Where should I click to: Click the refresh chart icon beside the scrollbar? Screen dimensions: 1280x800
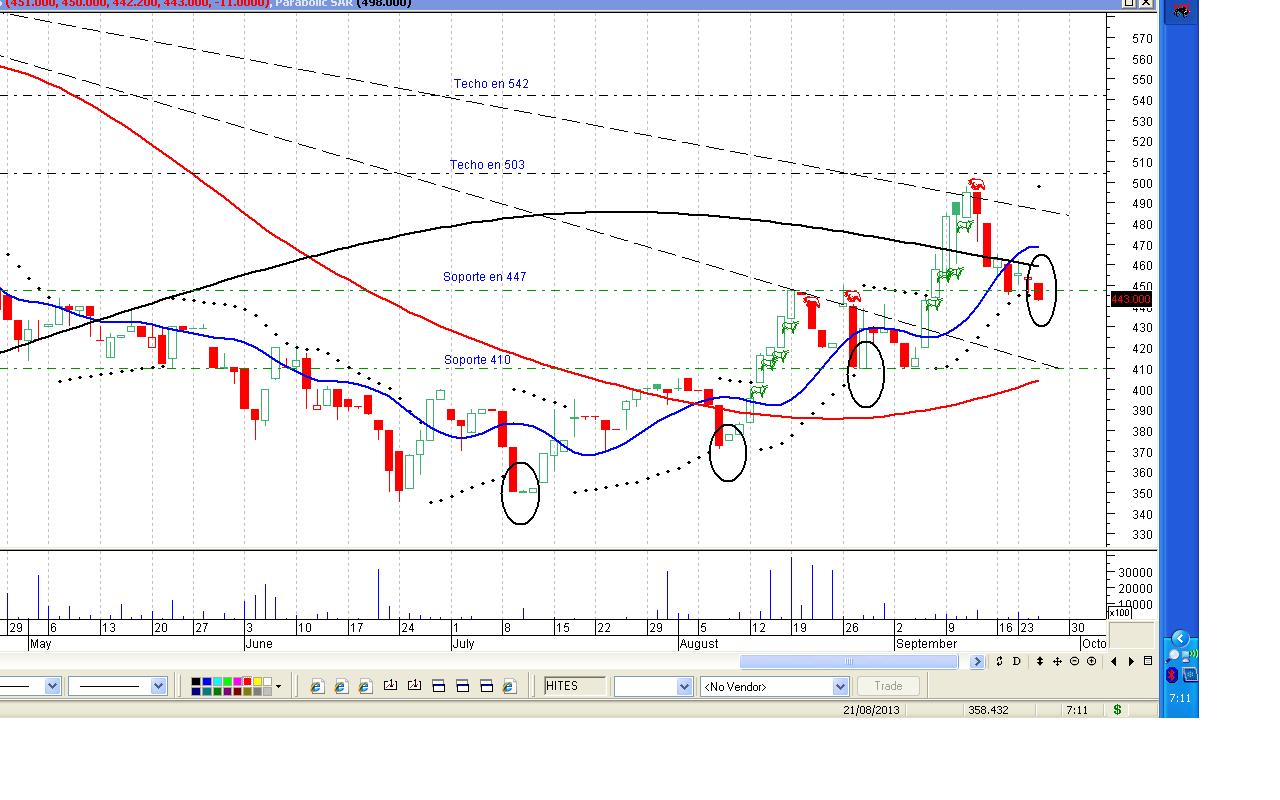pyautogui.click(x=999, y=661)
